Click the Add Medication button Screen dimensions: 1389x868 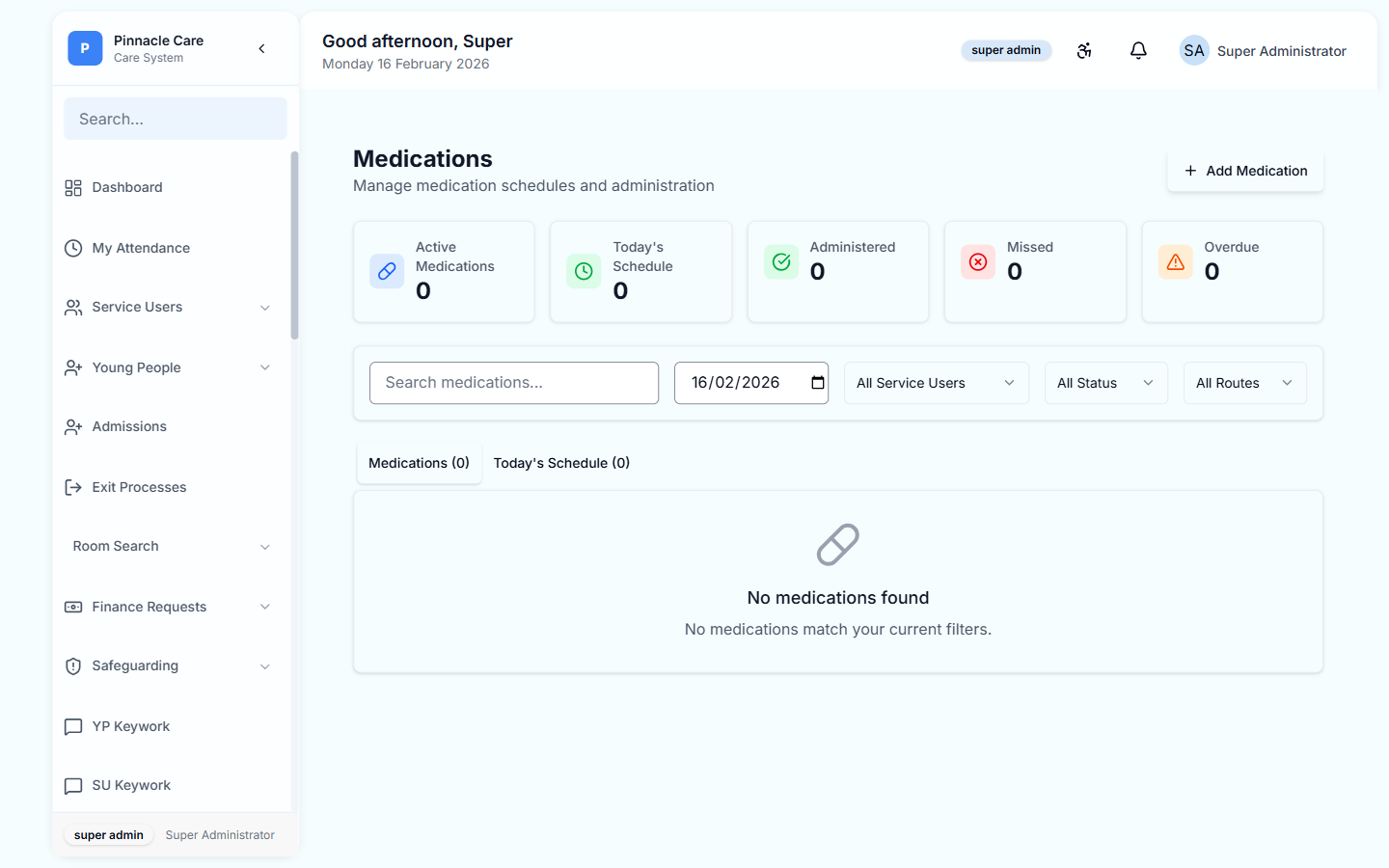click(1245, 171)
